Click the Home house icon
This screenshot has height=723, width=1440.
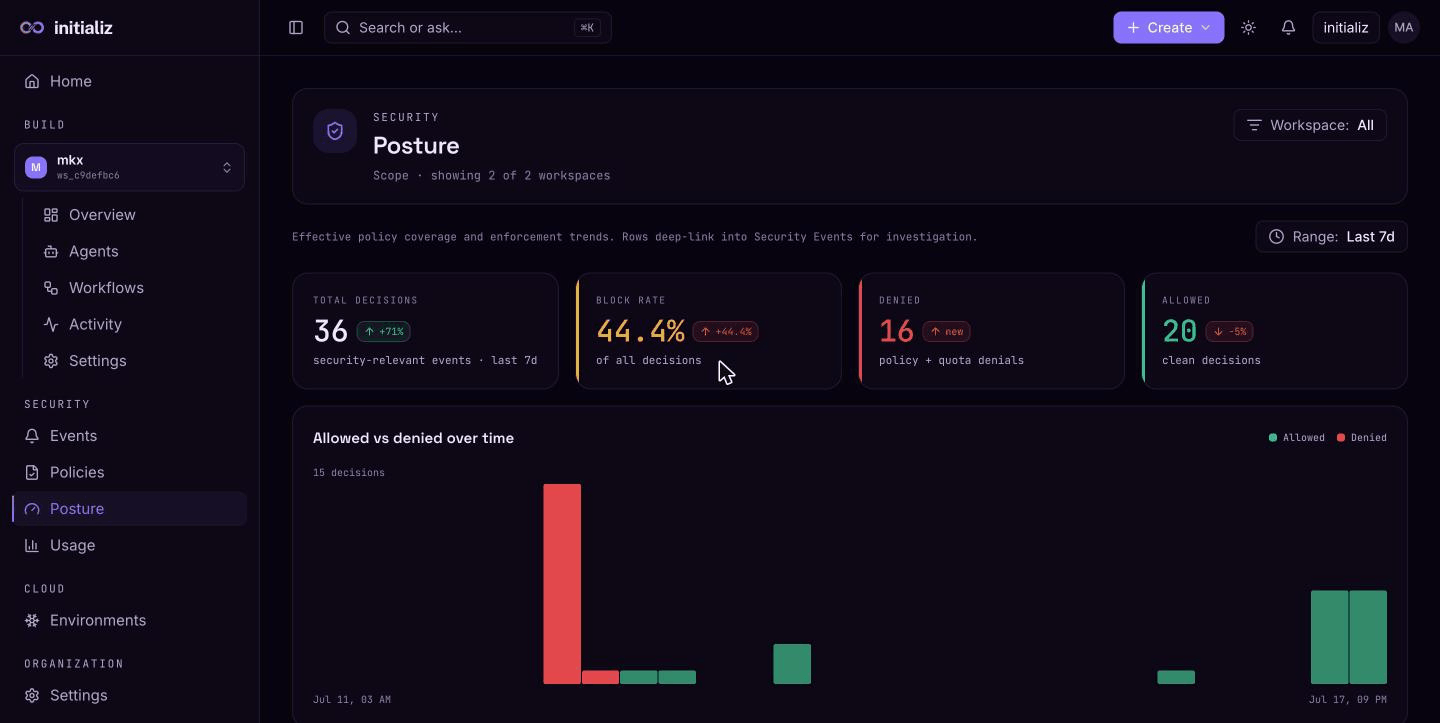pos(33,81)
